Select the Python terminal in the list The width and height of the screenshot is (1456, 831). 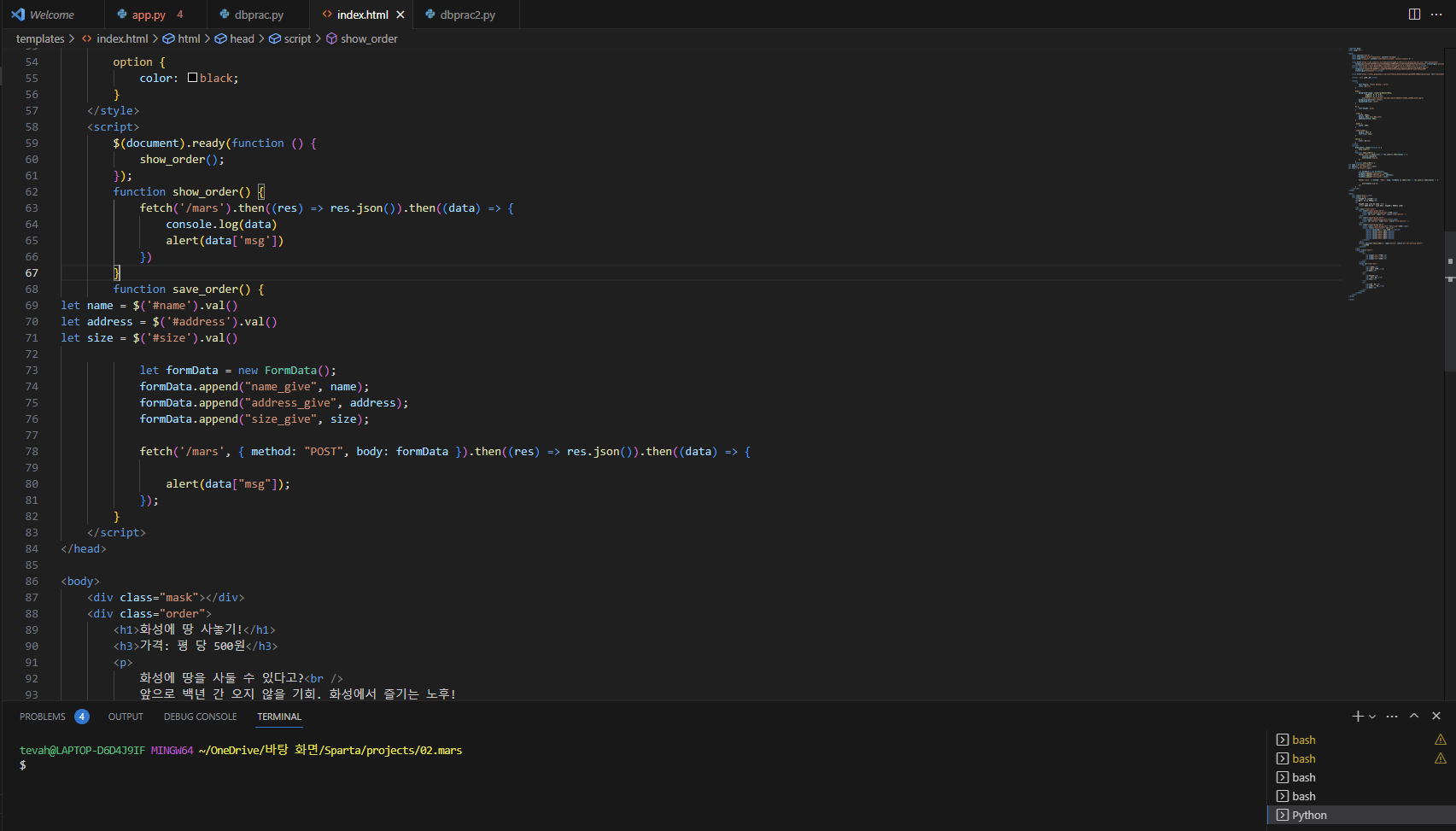[x=1361, y=815]
